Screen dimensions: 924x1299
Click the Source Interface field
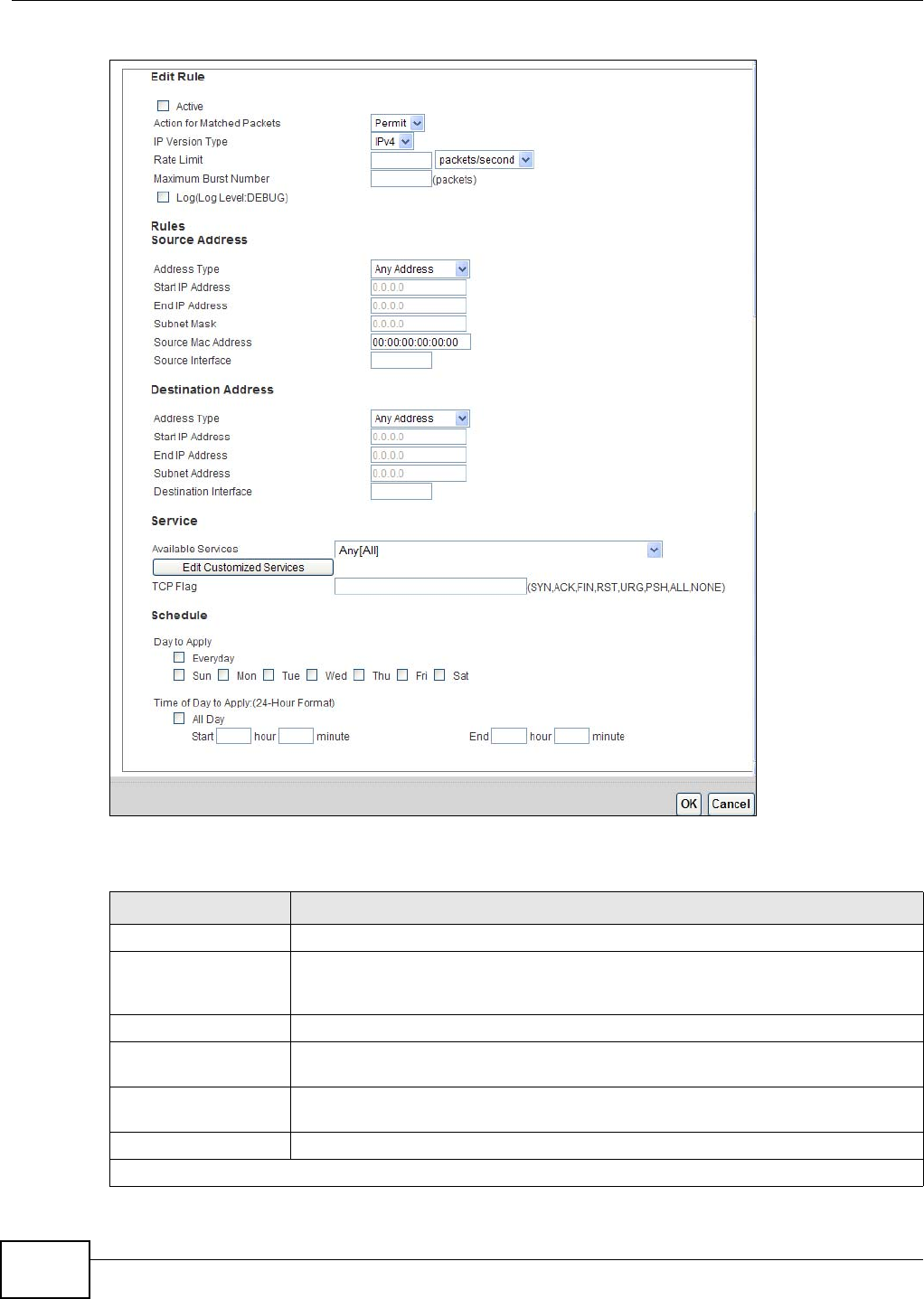pyautogui.click(x=401, y=360)
